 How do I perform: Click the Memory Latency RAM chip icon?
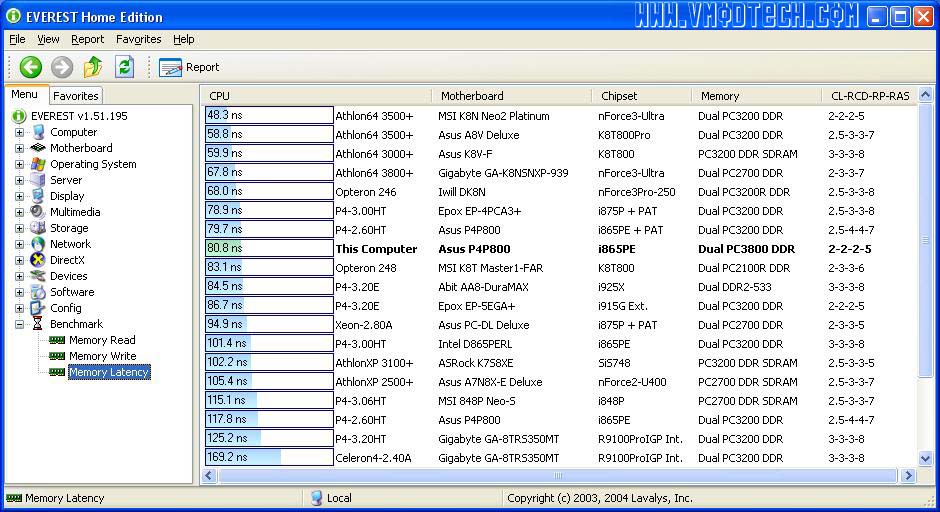tap(57, 372)
